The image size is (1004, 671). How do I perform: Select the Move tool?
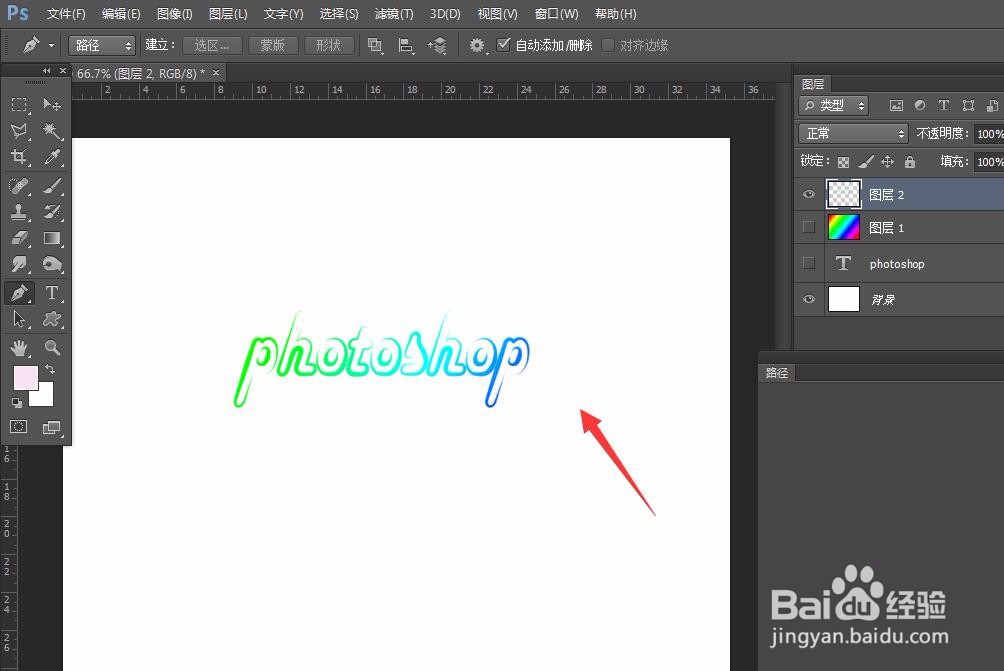pyautogui.click(x=52, y=104)
